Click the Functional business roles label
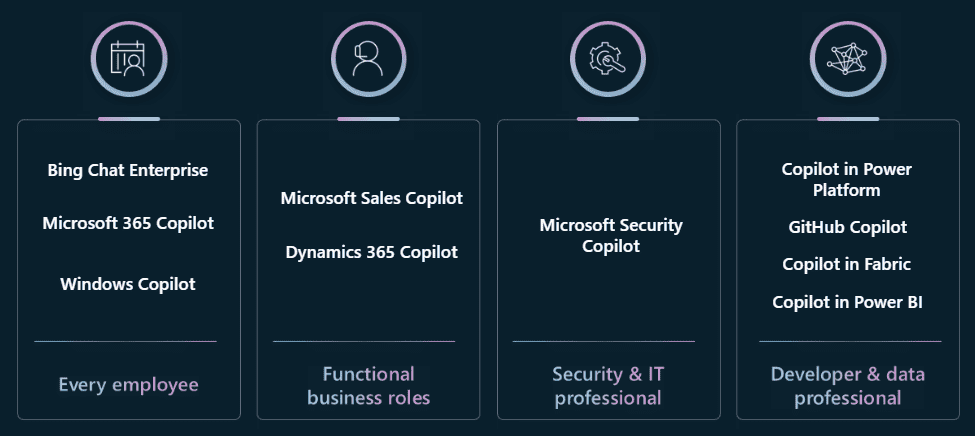This screenshot has width=975, height=436. click(x=369, y=386)
